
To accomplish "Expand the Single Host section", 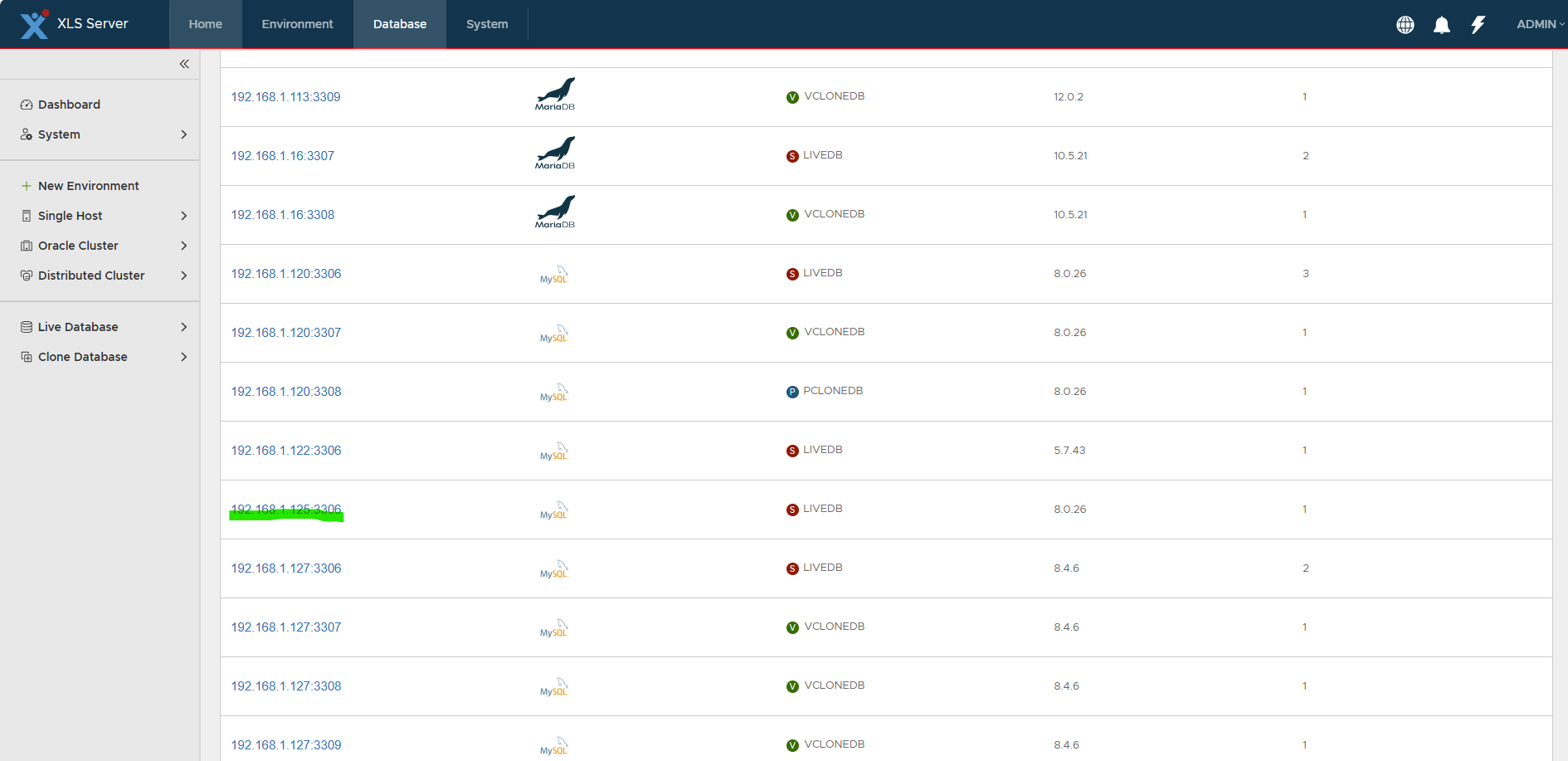I will point(69,215).
